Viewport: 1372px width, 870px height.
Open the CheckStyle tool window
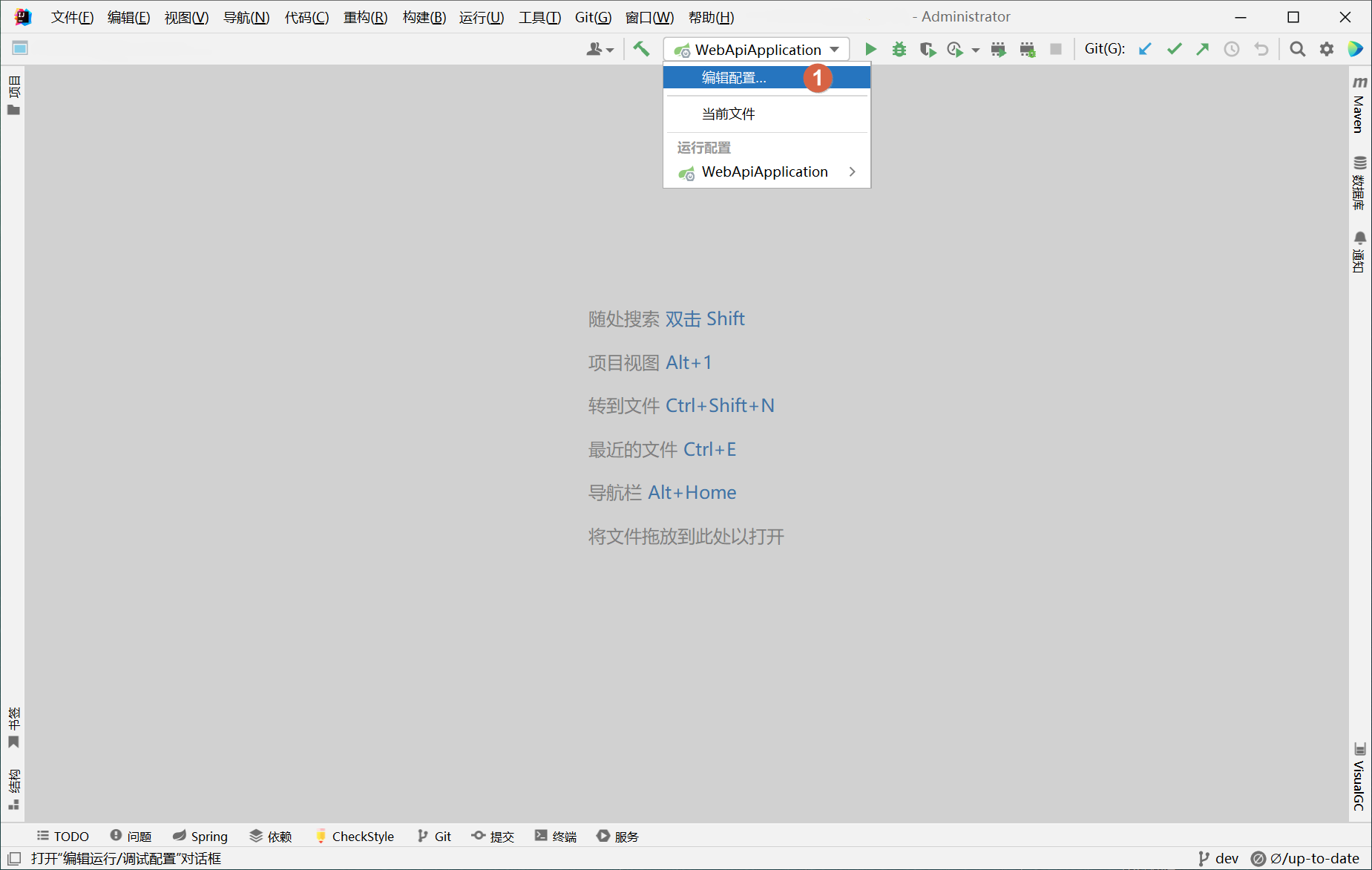[x=355, y=837]
